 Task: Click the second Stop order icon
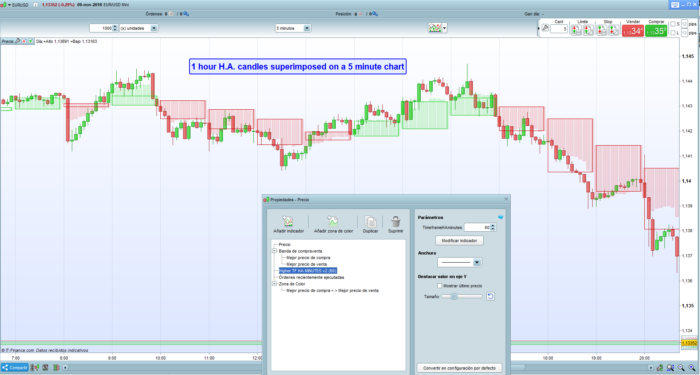coord(613,30)
